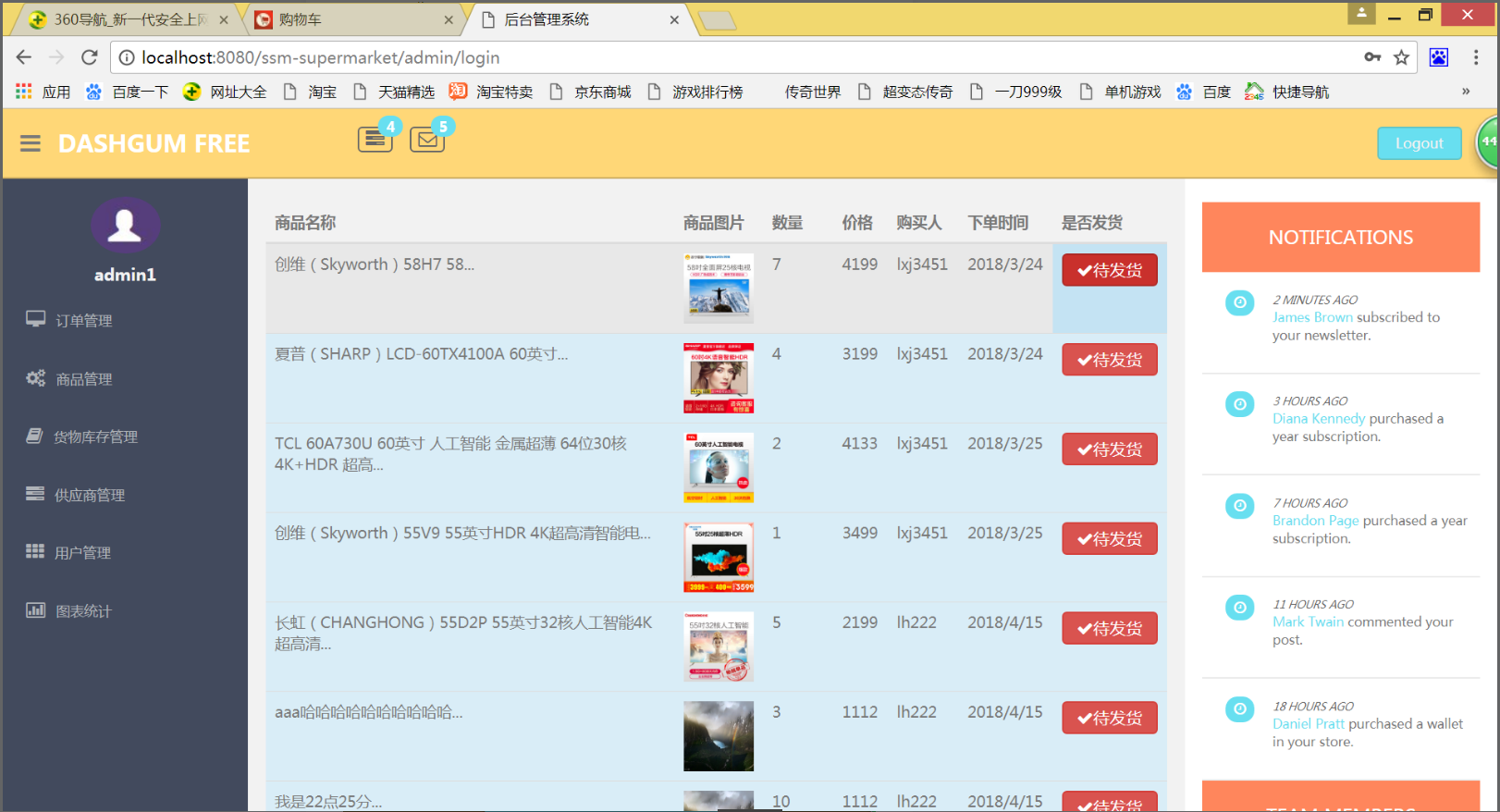
Task: Open saved passwords key icon in address bar
Action: pos(1372,57)
